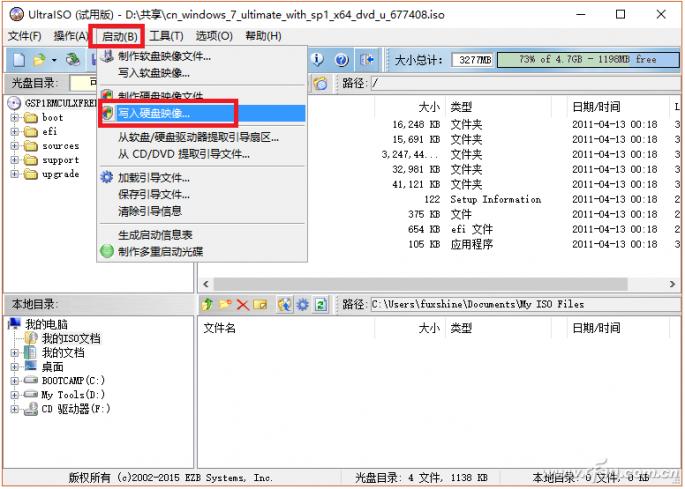The width and height of the screenshot is (685, 489).
Task: Expand the sources folder node
Action: [x=14, y=146]
